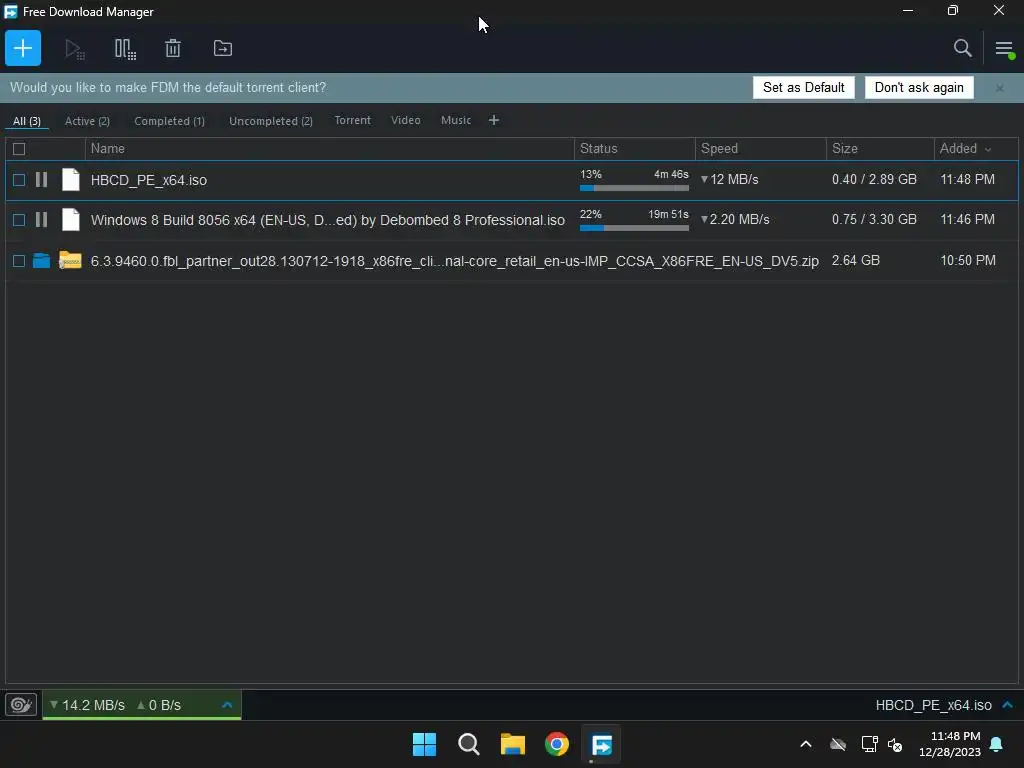
Task: Switch to the Uncompleted (2) tab
Action: 270,121
